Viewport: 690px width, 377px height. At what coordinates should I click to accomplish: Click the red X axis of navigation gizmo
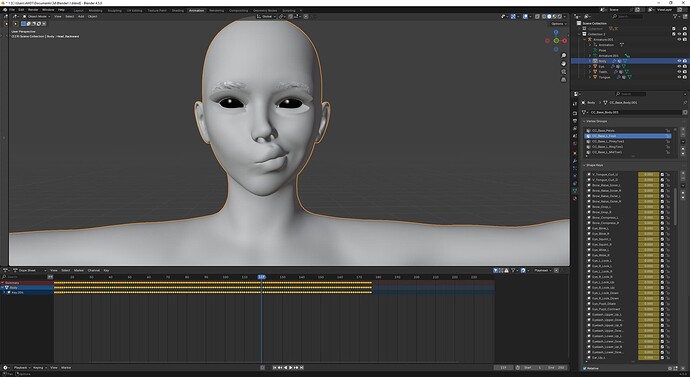click(x=565, y=41)
